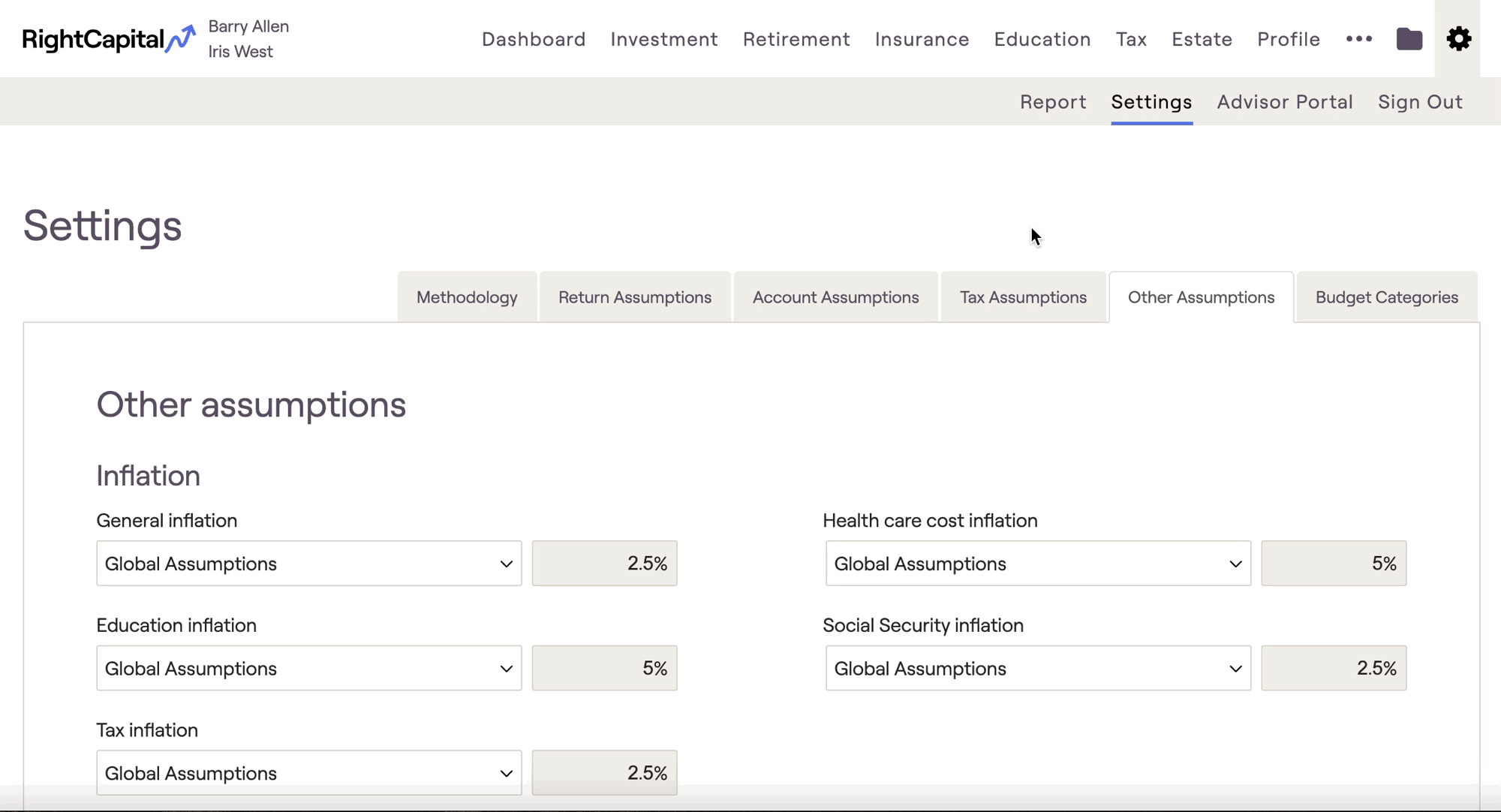Select Other Assumptions tab
The image size is (1501, 812).
1201,297
